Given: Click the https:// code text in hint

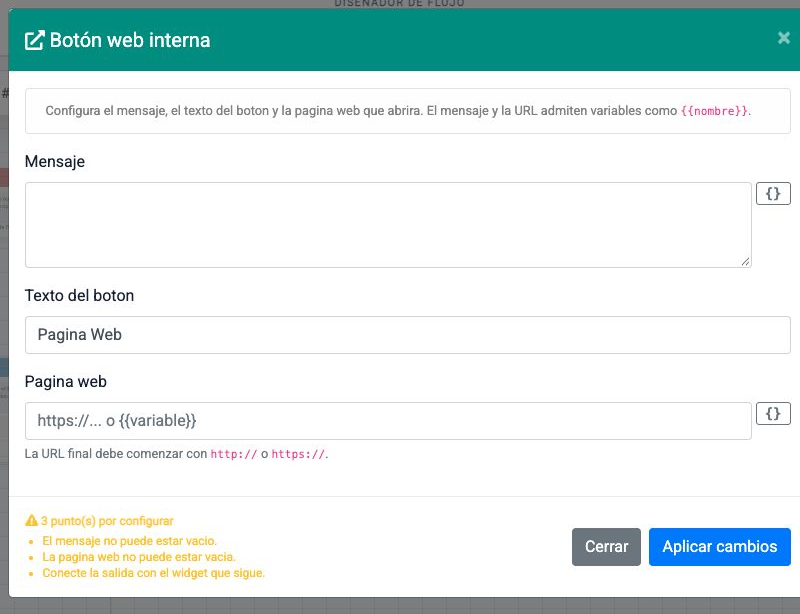Looking at the screenshot, I should [x=298, y=454].
